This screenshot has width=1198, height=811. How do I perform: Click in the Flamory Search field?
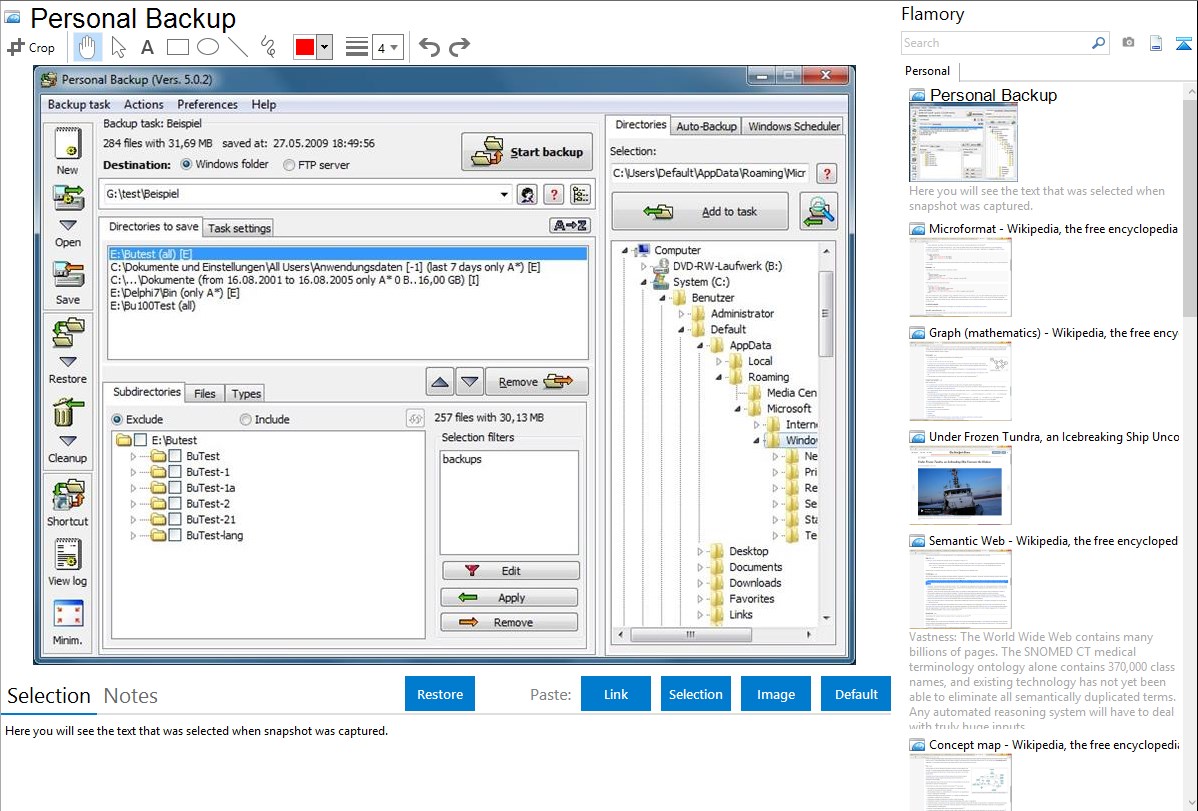(996, 43)
